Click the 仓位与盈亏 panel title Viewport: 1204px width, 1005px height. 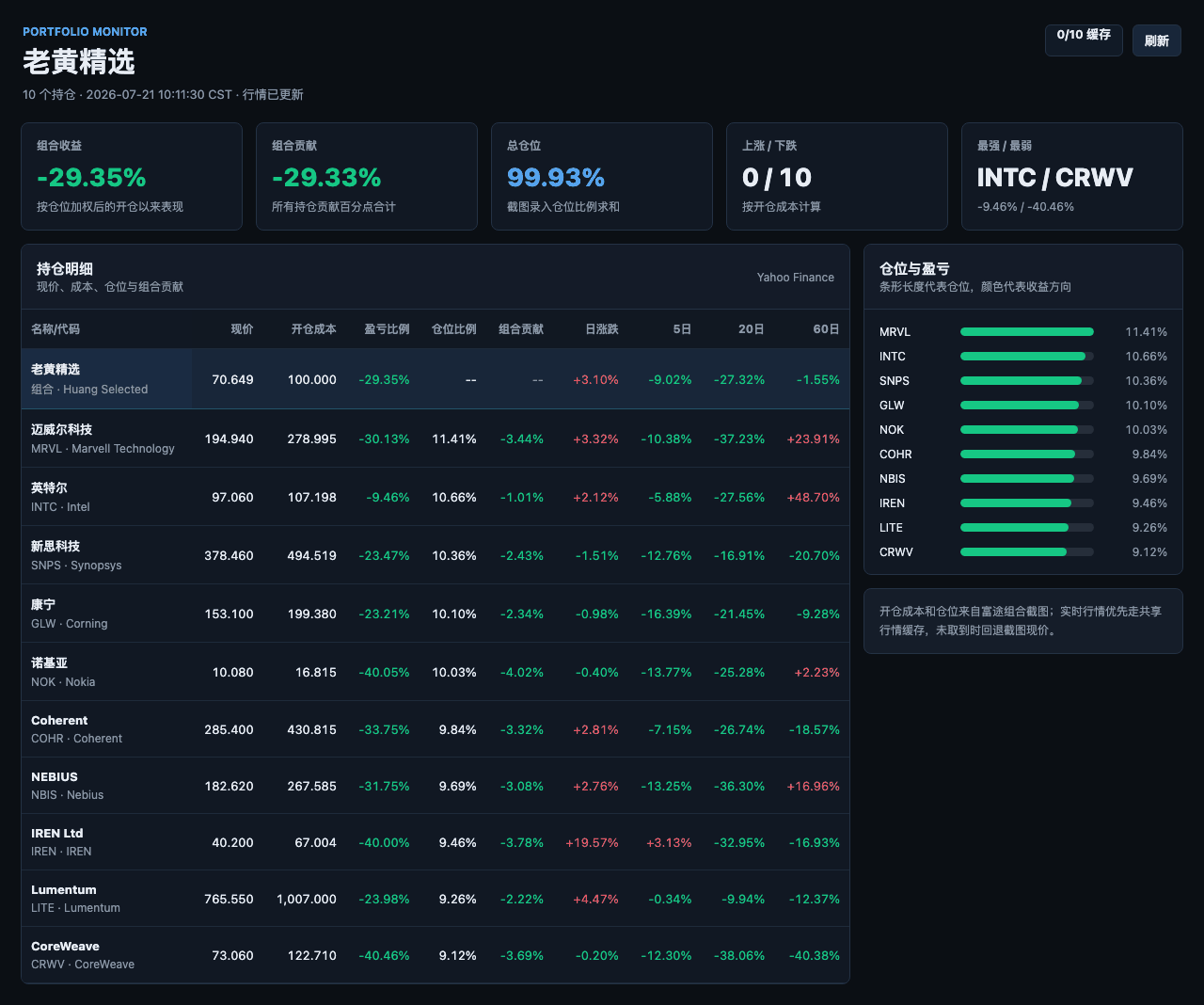coord(914,269)
